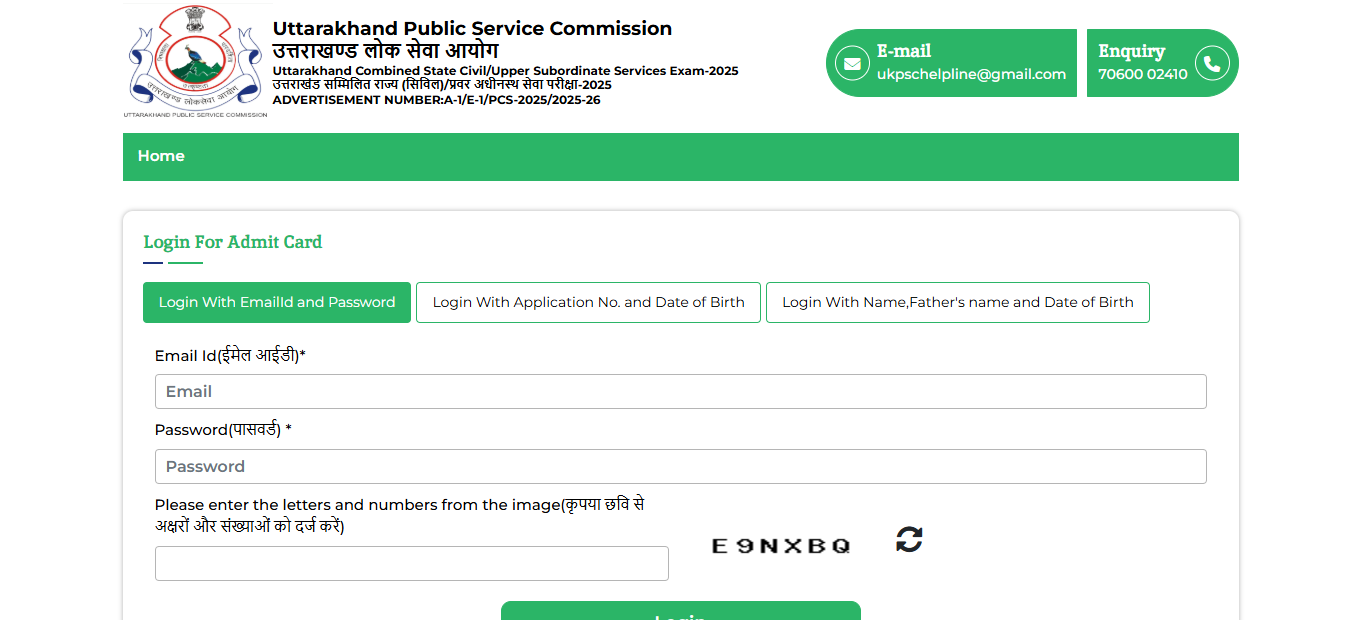
Task: Click the green E-mail contact card
Action: tap(950, 62)
